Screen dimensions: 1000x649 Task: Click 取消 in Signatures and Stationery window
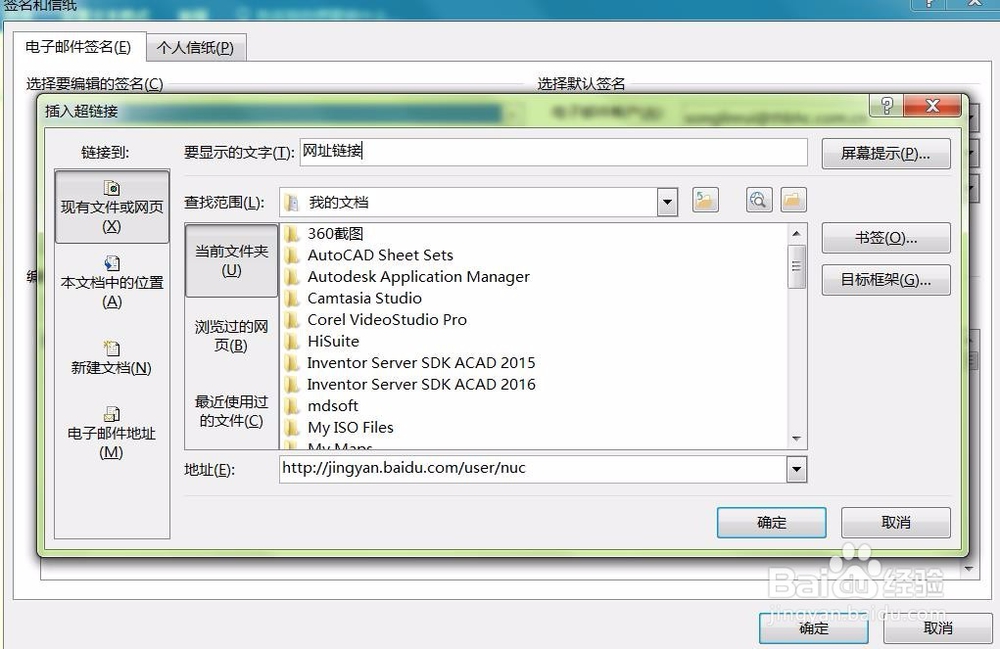click(938, 628)
